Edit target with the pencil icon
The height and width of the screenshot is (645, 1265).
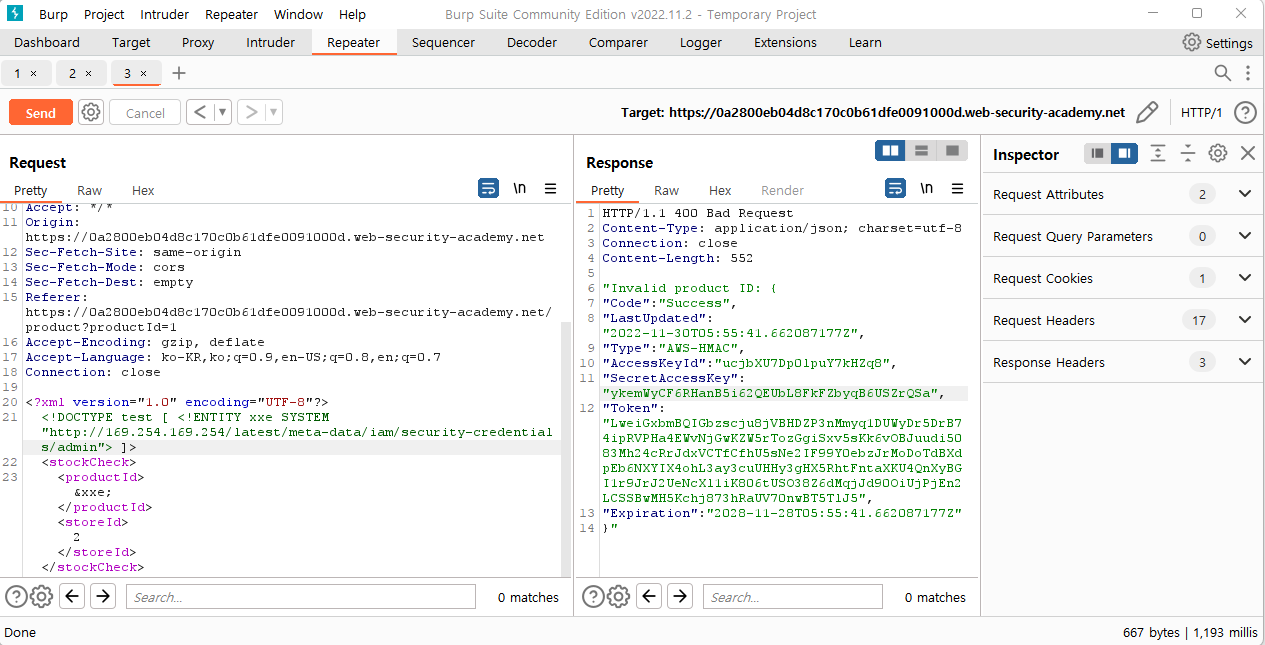click(1147, 112)
